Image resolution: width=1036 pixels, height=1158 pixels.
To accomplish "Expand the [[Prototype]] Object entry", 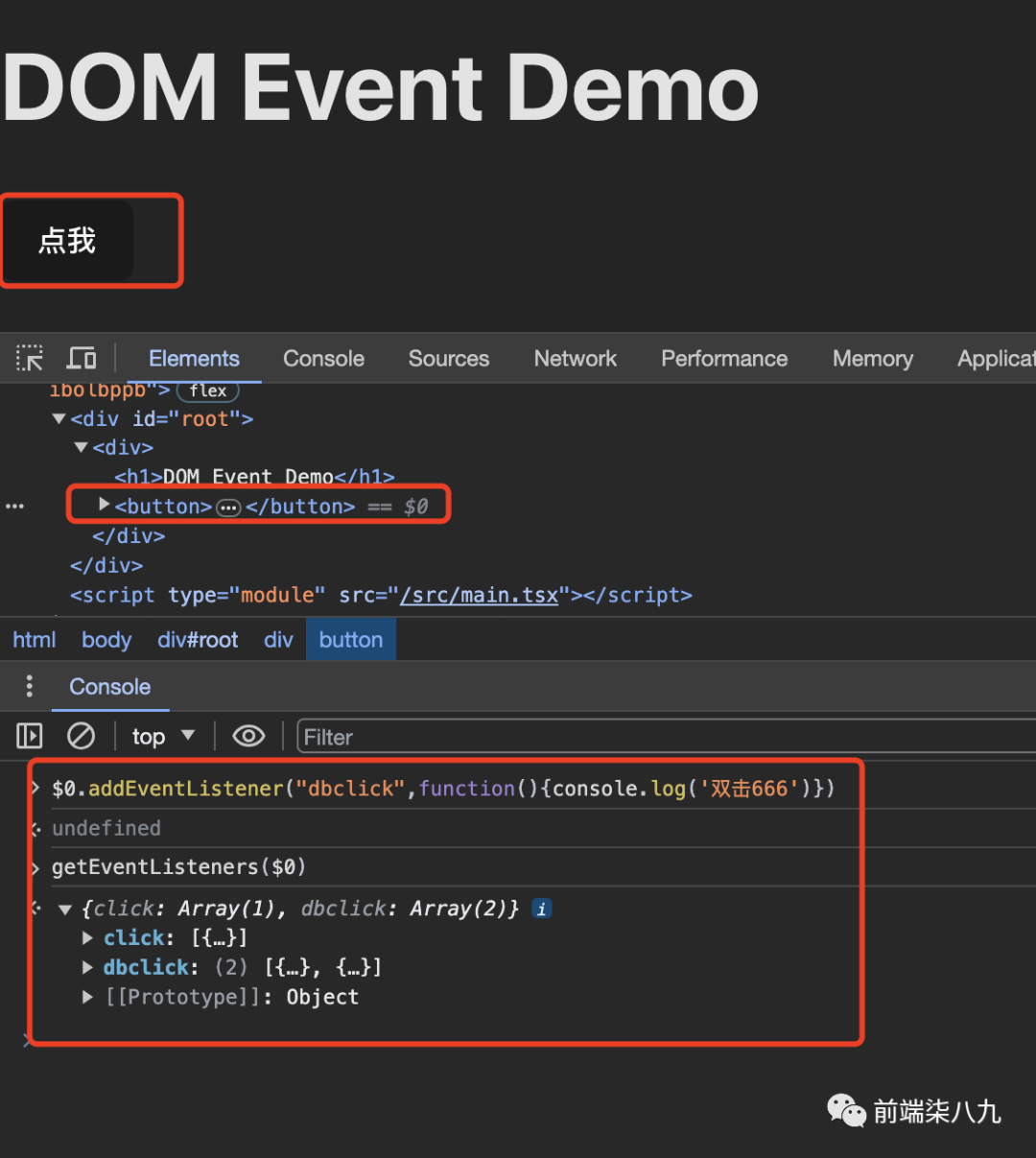I will tap(87, 997).
